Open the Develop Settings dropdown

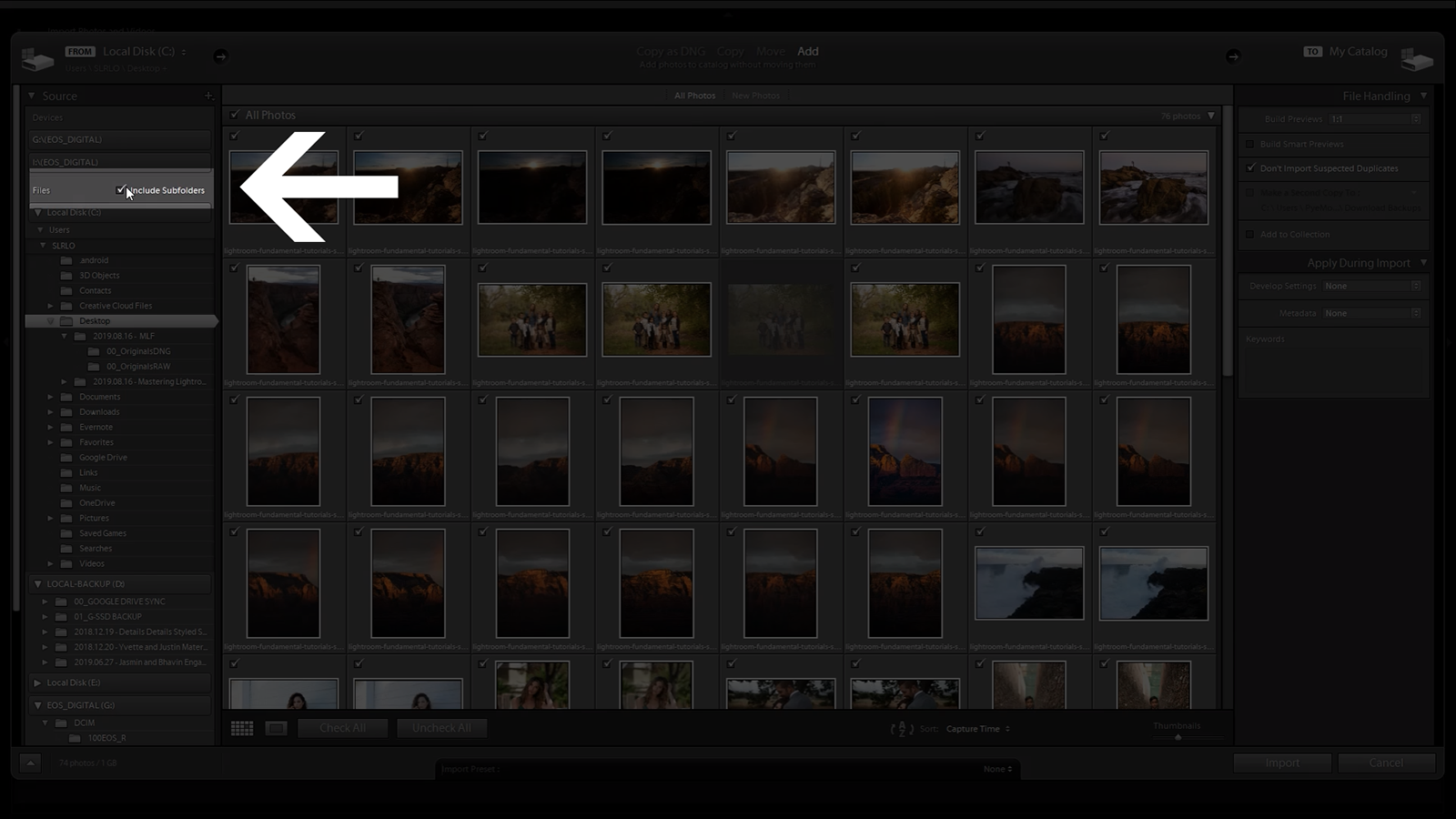click(1367, 285)
